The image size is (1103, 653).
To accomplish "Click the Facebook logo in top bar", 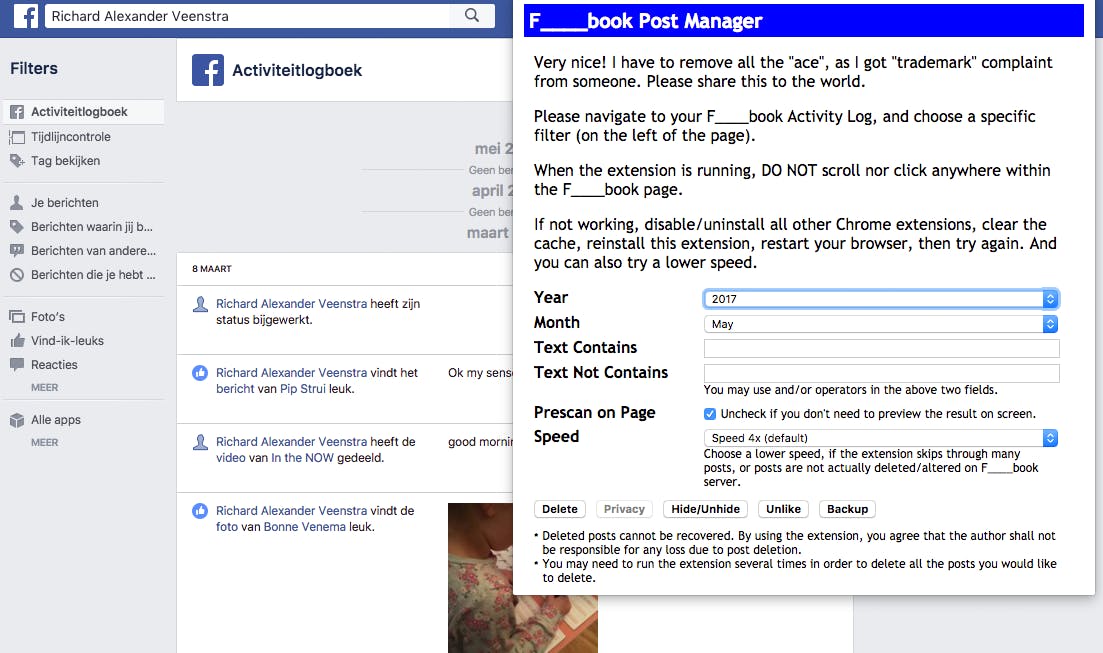I will click(26, 15).
